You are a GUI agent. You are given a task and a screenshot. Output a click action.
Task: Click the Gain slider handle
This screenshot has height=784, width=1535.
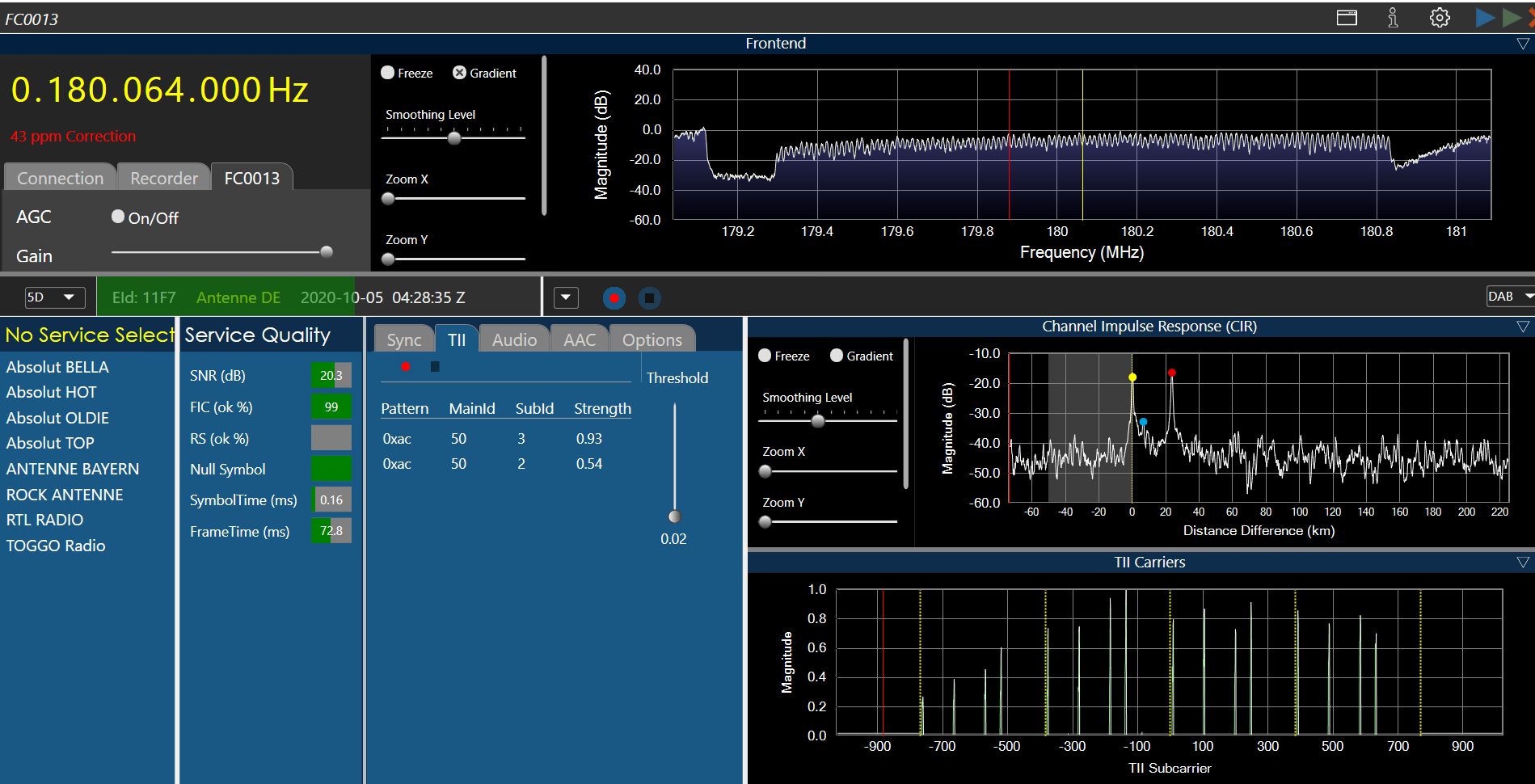tap(327, 252)
